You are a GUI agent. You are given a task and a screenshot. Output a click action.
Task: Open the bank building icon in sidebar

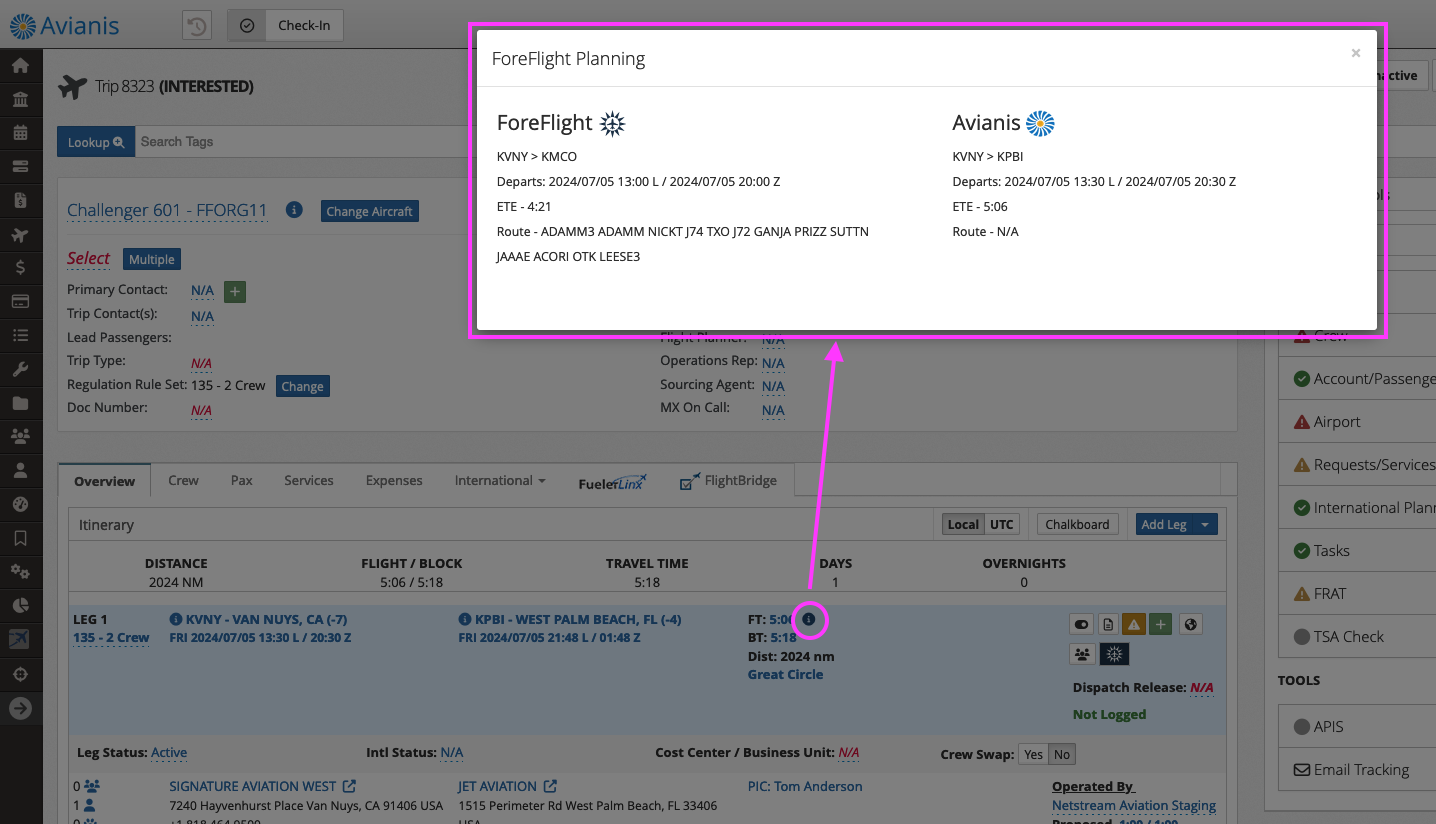coord(20,99)
